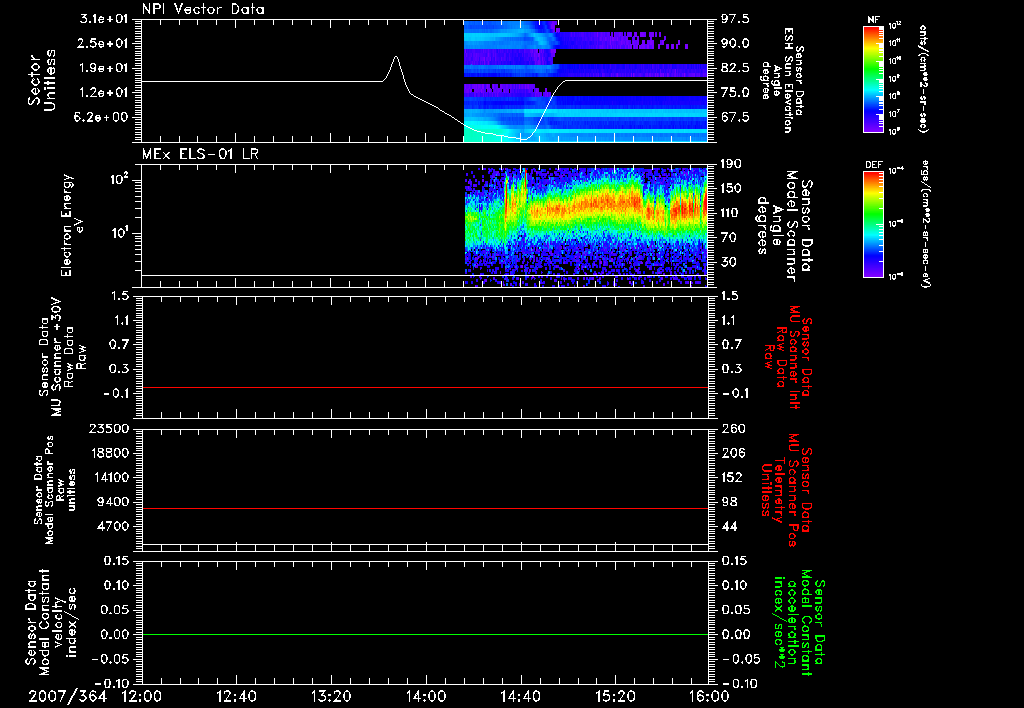The width and height of the screenshot is (1024, 708).
Task: Click the 'ergs/(cm**2-sr-sec-eV)' color bar unit label
Action: [925, 224]
